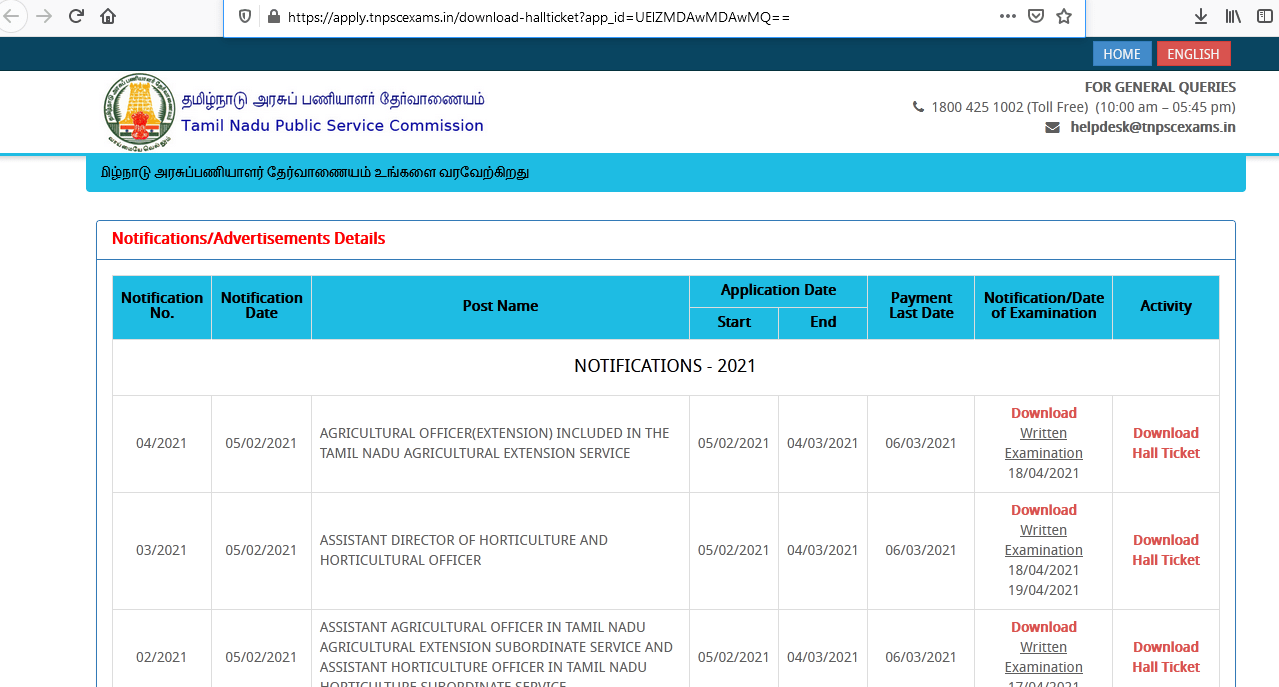Bookmark this page with the star
Viewport: 1279px width, 687px height.
tap(1064, 17)
